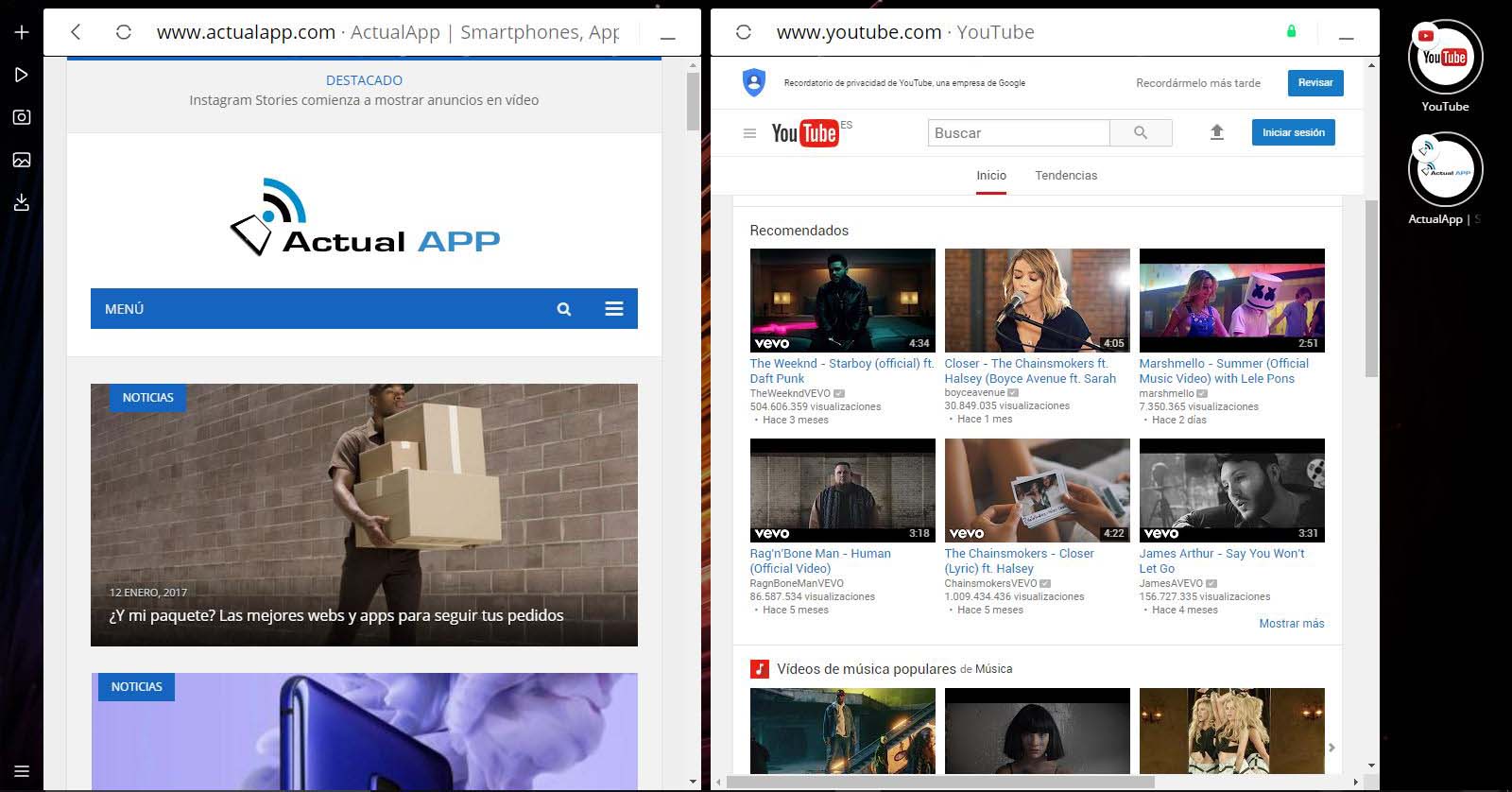Open the JamesAVEVO channel link

pos(1171,583)
